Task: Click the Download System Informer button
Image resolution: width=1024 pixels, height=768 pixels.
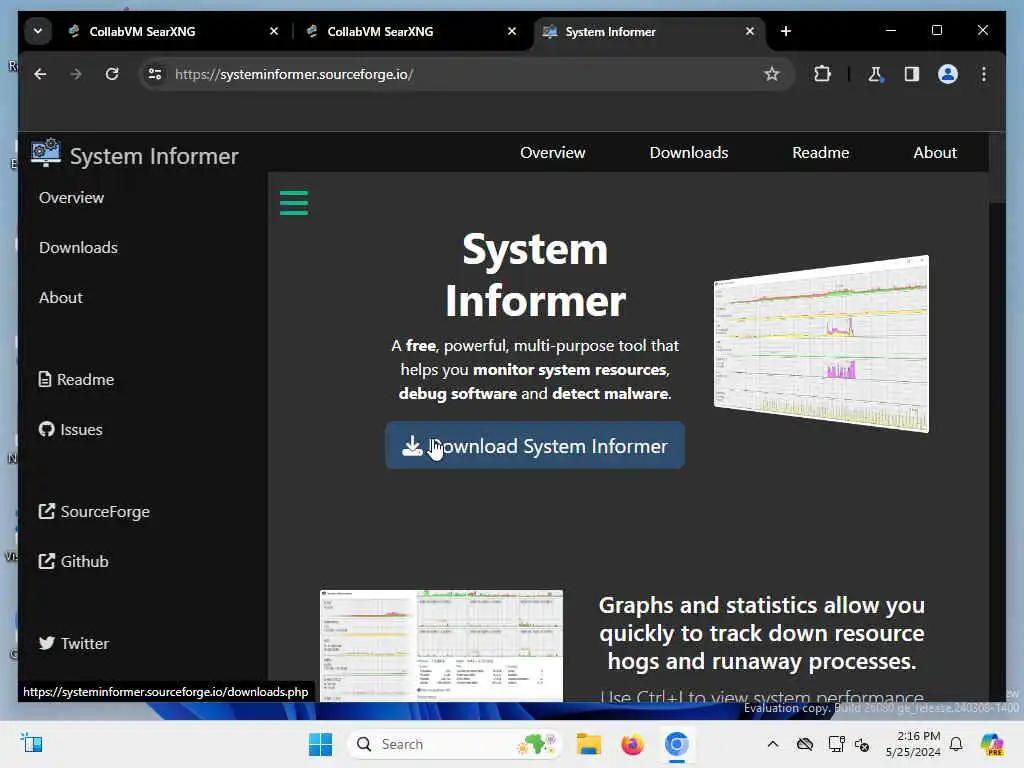Action: pyautogui.click(x=535, y=446)
